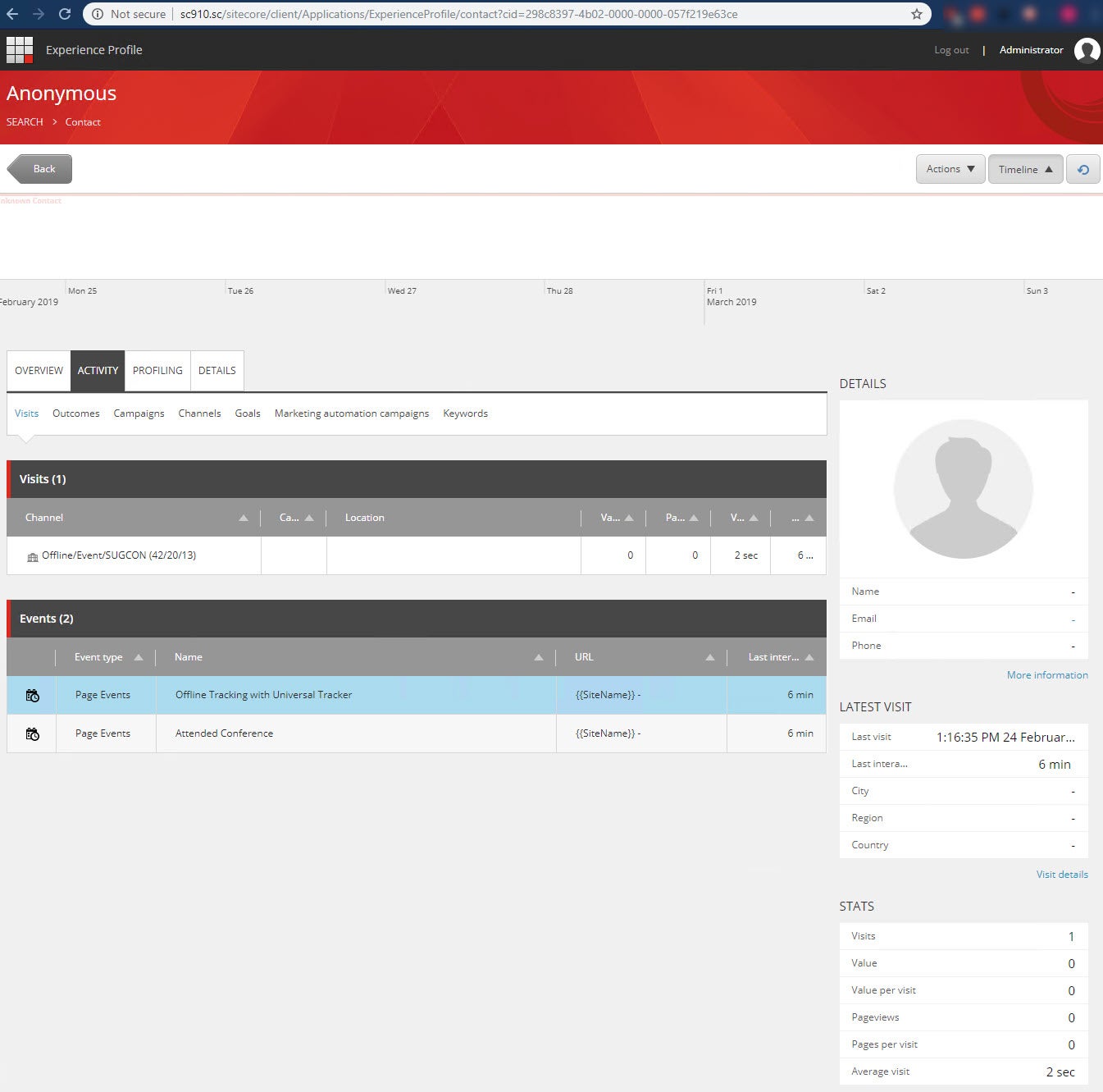The width and height of the screenshot is (1103, 1092).
Task: Open the Sitecore launchpad grid icon
Action: 20,49
